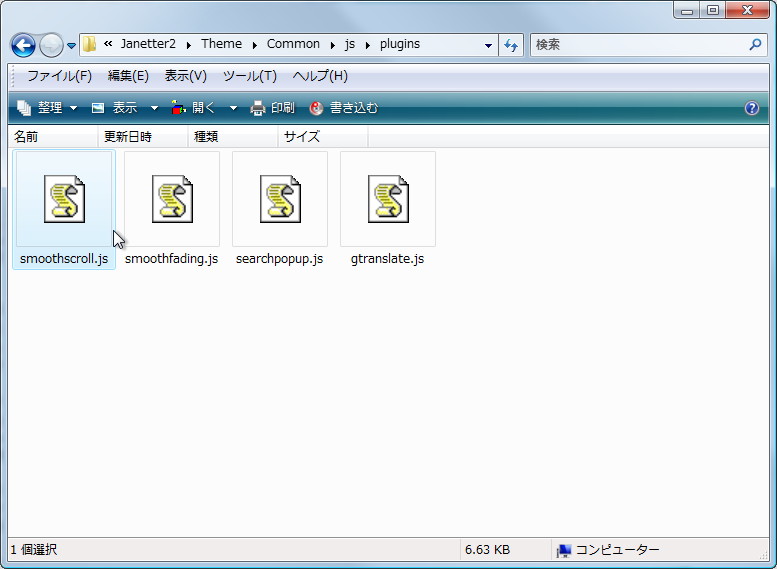Open the 表示(V) menu
The height and width of the screenshot is (569, 777).
pos(185,76)
